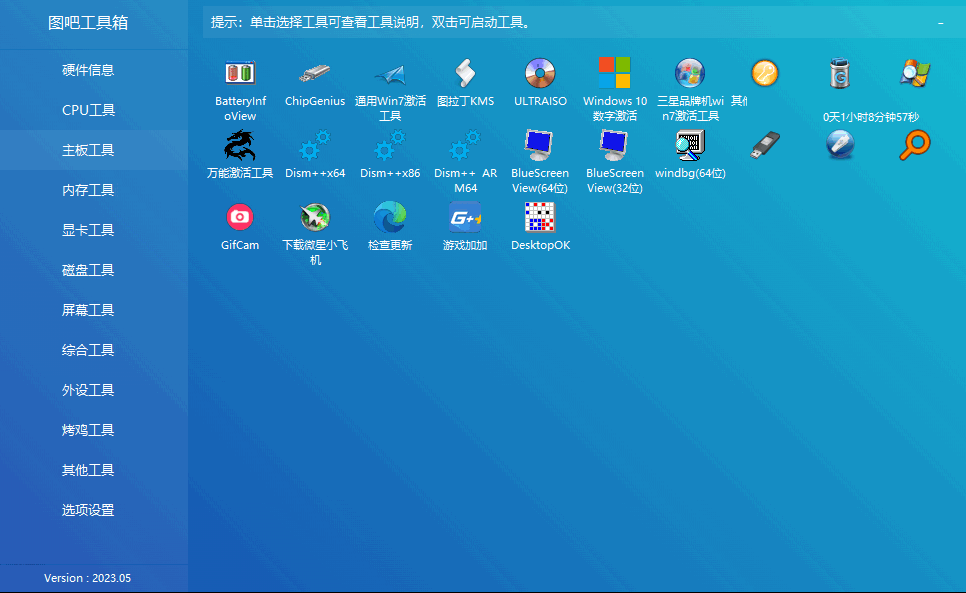Viewport: 966px width, 593px height.
Task: Launch BlueScreenView(64位) monitor icon
Action: tap(540, 145)
